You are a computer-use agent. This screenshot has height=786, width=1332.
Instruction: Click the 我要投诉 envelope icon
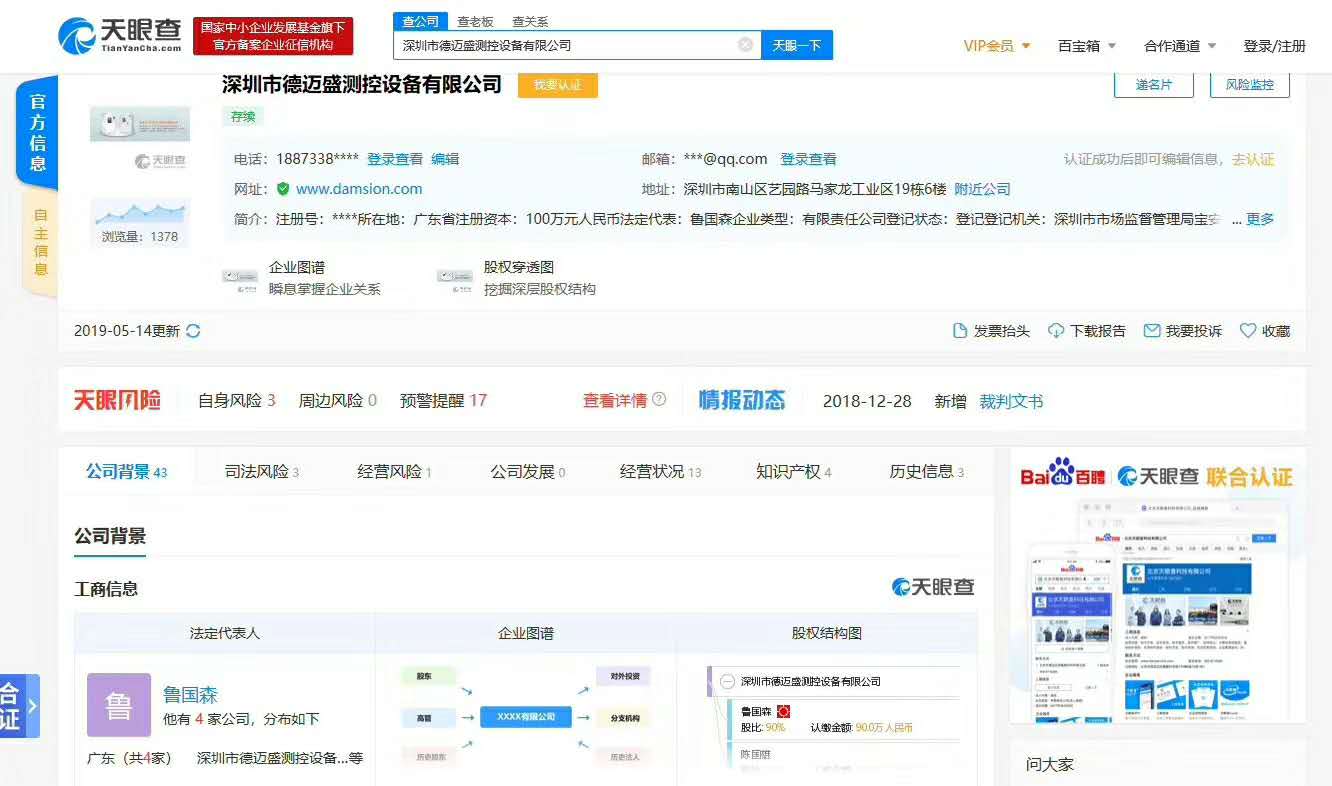1151,331
